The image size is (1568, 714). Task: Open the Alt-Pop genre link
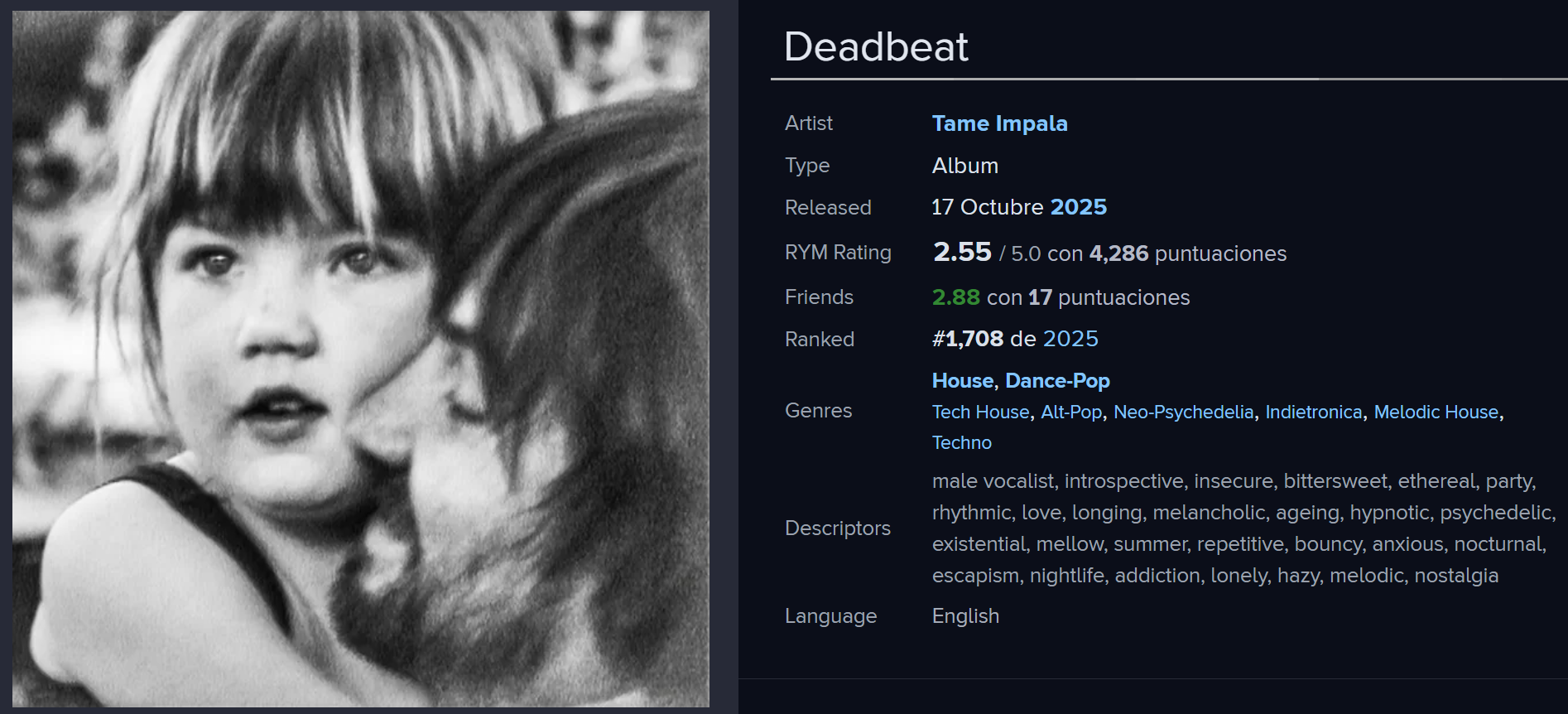click(x=1071, y=412)
